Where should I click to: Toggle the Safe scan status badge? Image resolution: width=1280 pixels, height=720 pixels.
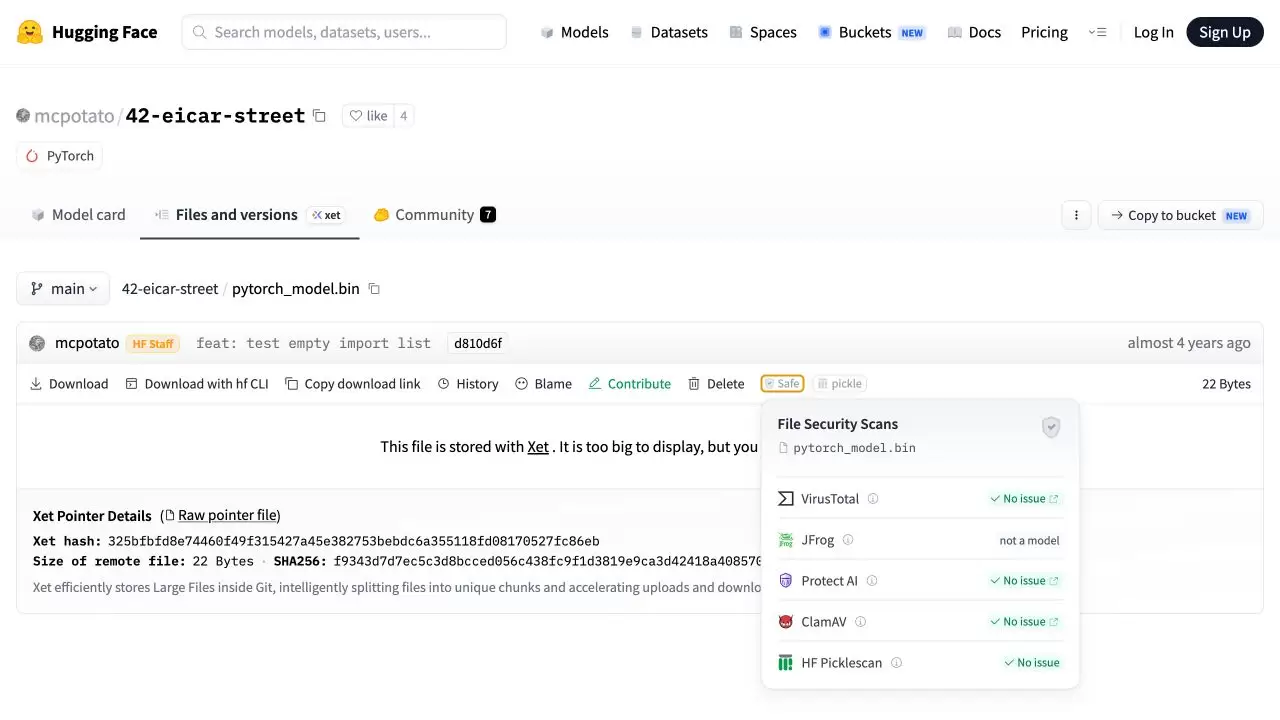click(x=782, y=384)
